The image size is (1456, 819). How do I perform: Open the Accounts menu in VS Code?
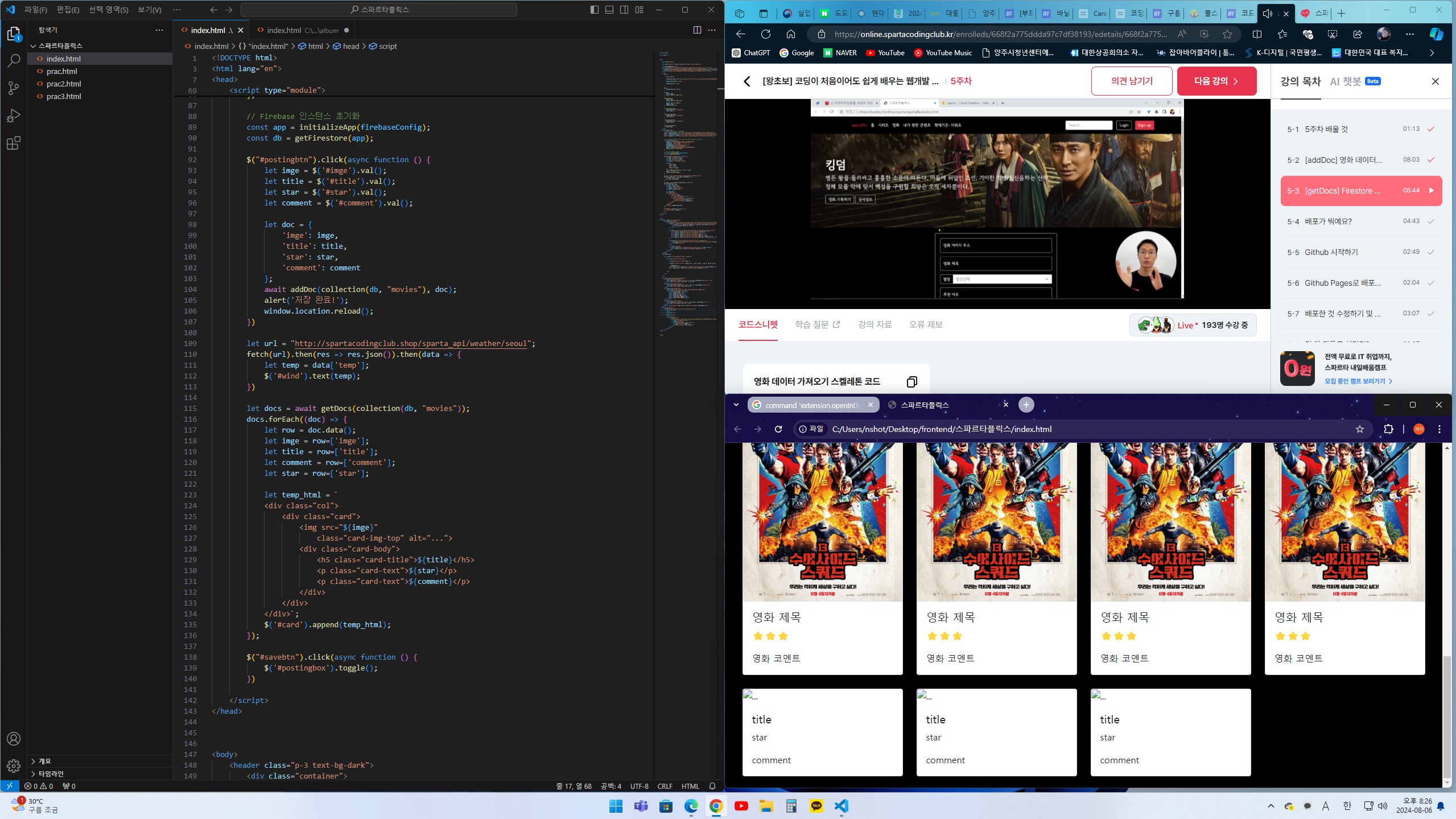pyautogui.click(x=14, y=739)
